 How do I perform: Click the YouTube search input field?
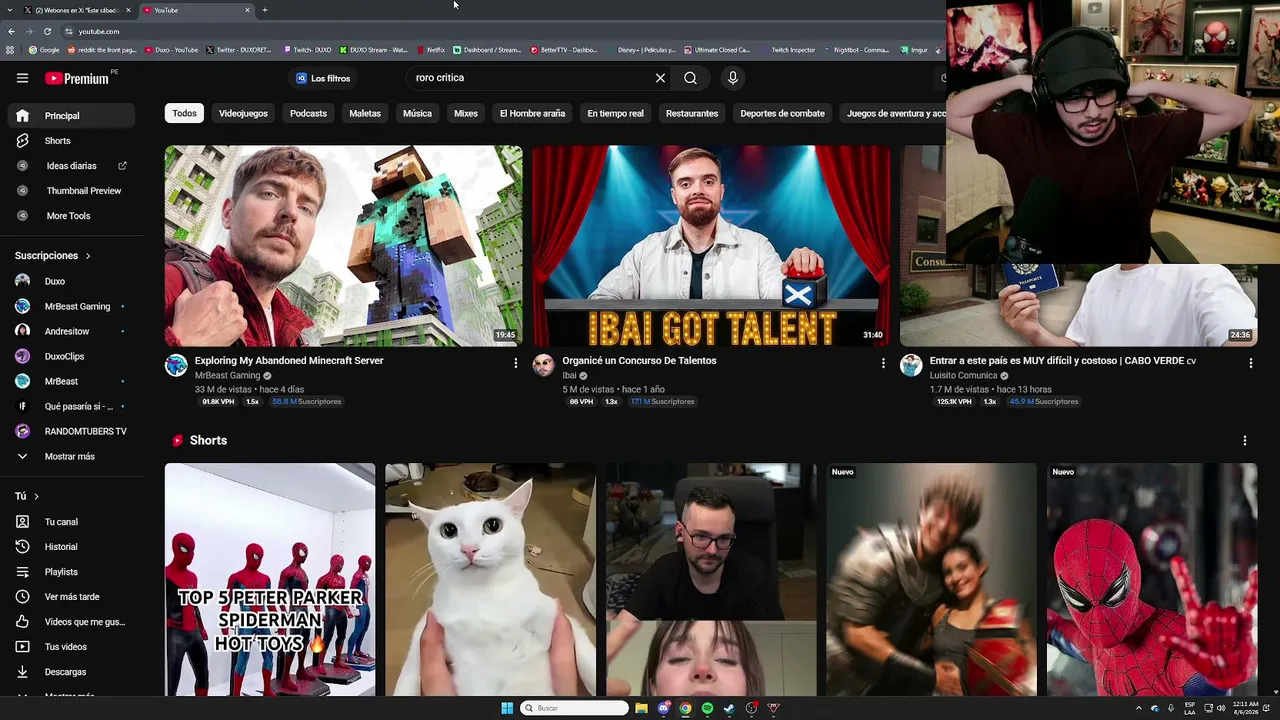(530, 78)
